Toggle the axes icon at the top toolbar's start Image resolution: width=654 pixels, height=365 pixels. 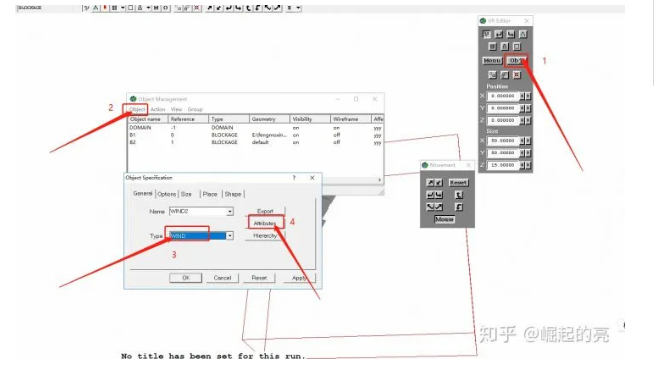click(x=86, y=8)
